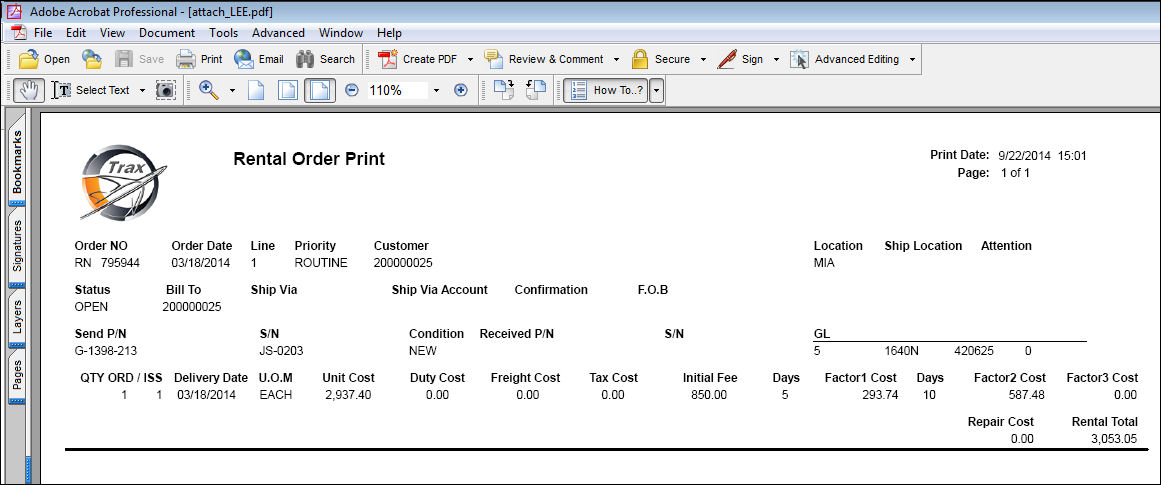Viewport: 1161px width, 485px height.
Task: Open the Advanced menu
Action: point(278,33)
